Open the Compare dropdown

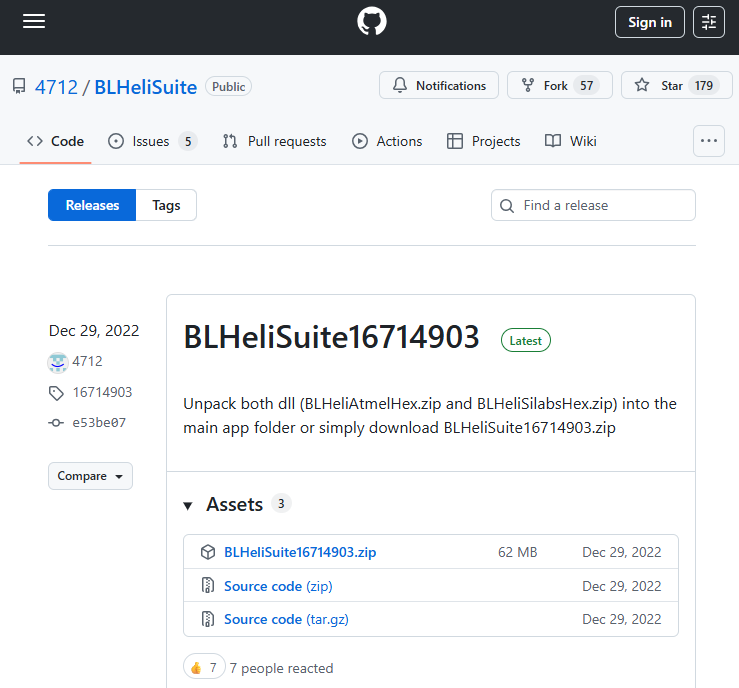pyautogui.click(x=90, y=476)
